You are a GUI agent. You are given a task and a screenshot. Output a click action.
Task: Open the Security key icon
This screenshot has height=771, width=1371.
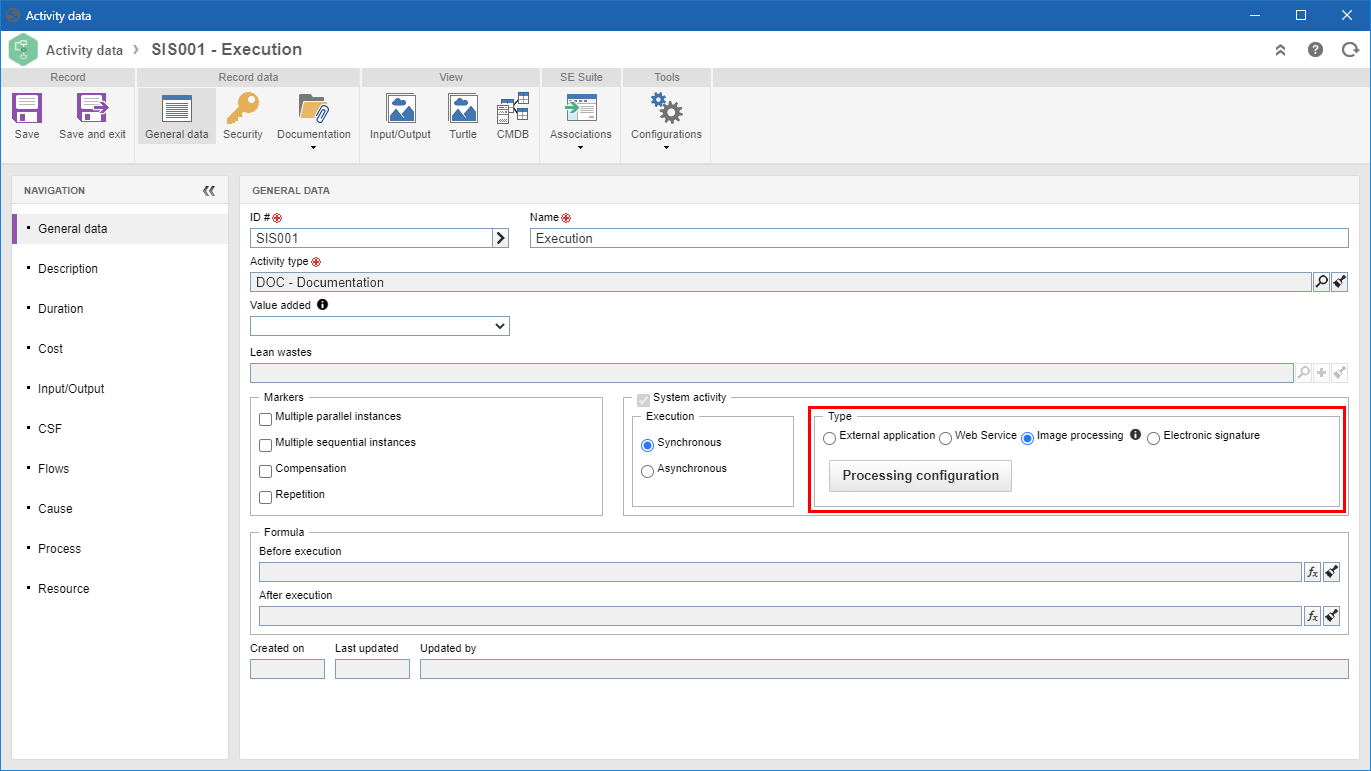pyautogui.click(x=242, y=108)
